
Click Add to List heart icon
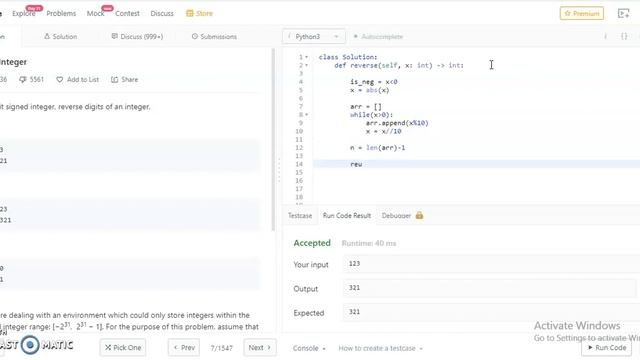point(60,79)
